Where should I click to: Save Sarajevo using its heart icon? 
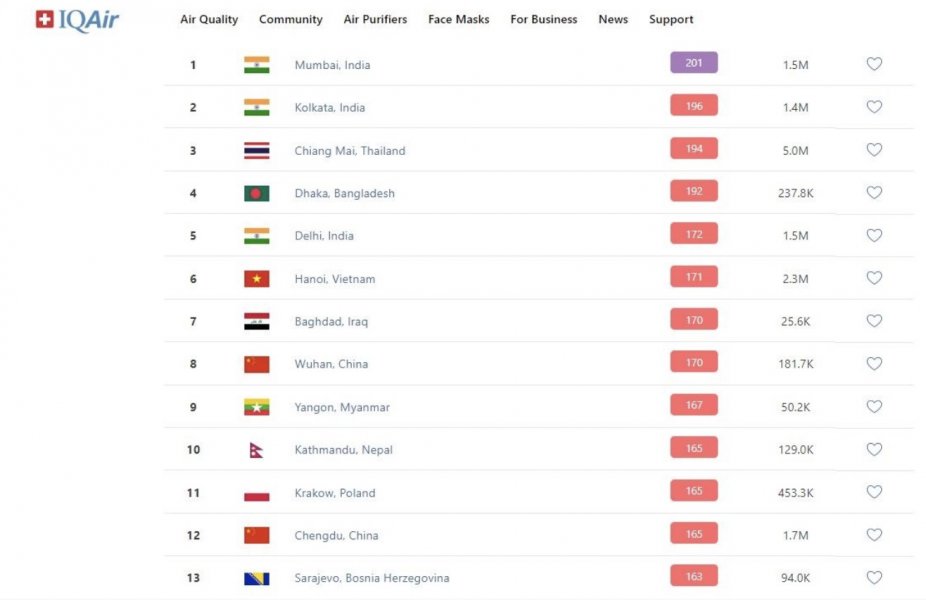tap(874, 578)
